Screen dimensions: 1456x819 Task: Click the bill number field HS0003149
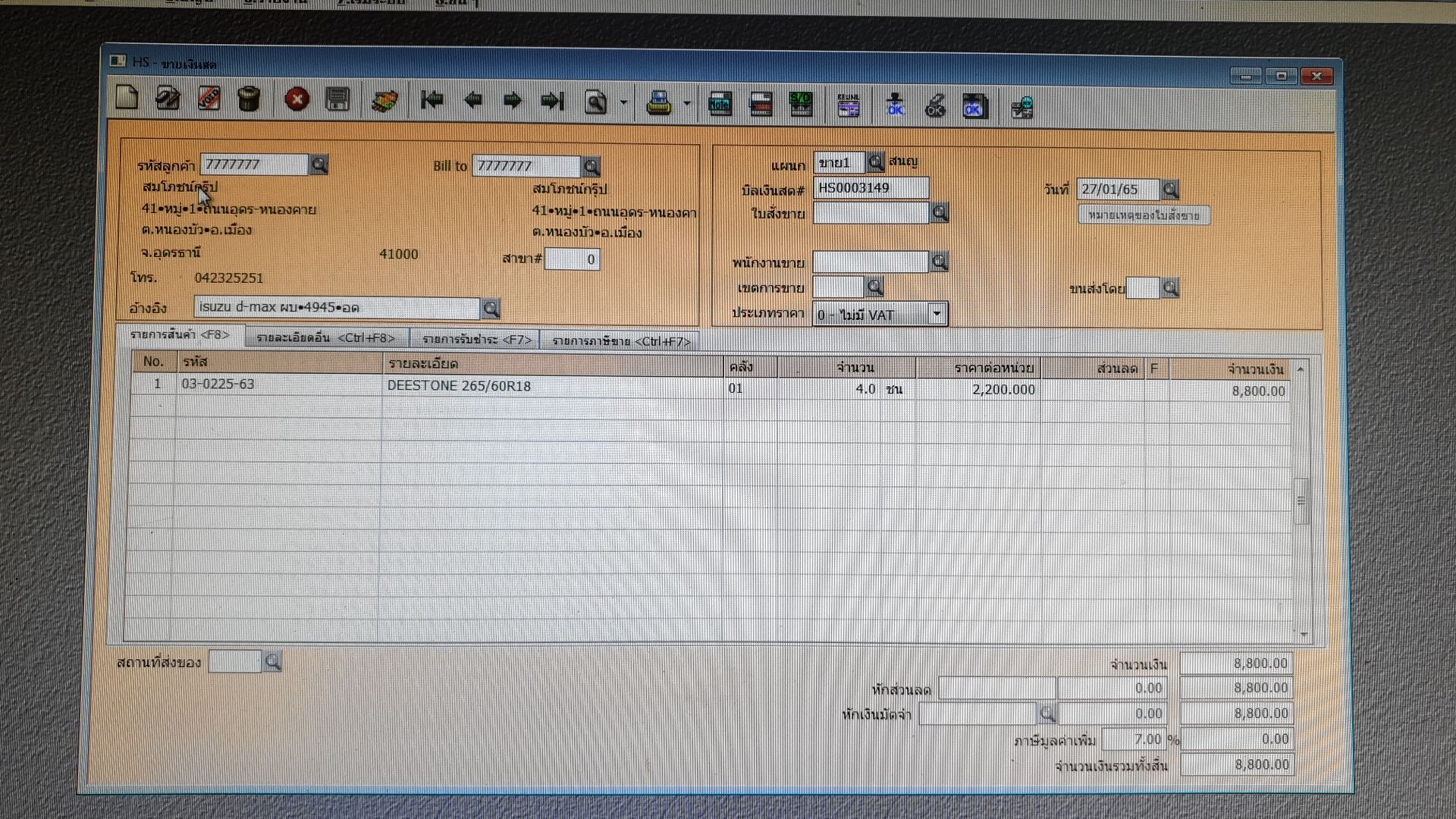pos(871,188)
